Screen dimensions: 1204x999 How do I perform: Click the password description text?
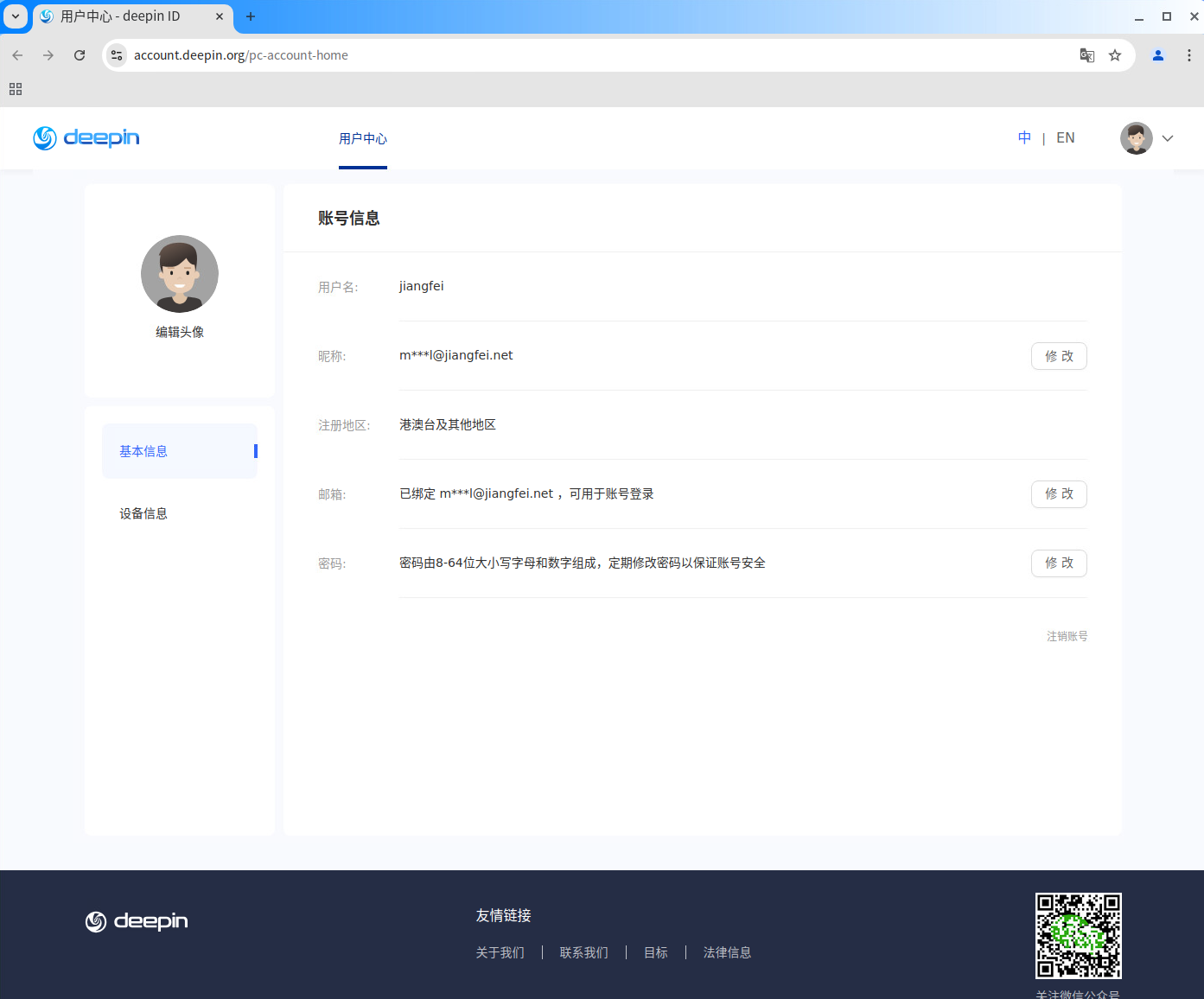coord(583,563)
